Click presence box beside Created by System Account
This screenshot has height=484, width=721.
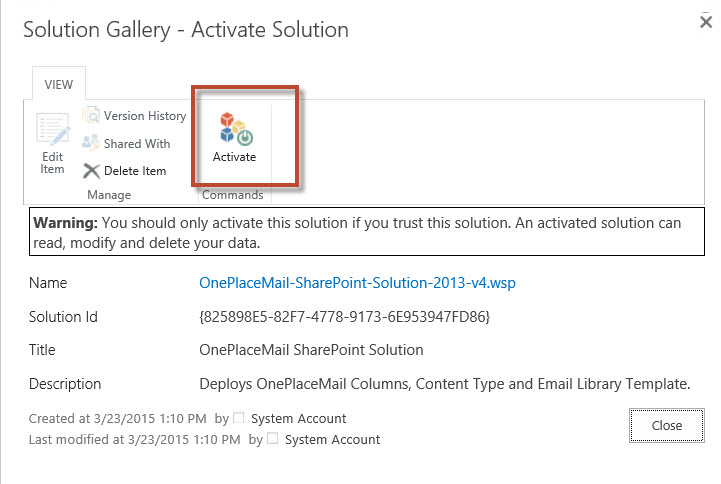pyautogui.click(x=238, y=417)
